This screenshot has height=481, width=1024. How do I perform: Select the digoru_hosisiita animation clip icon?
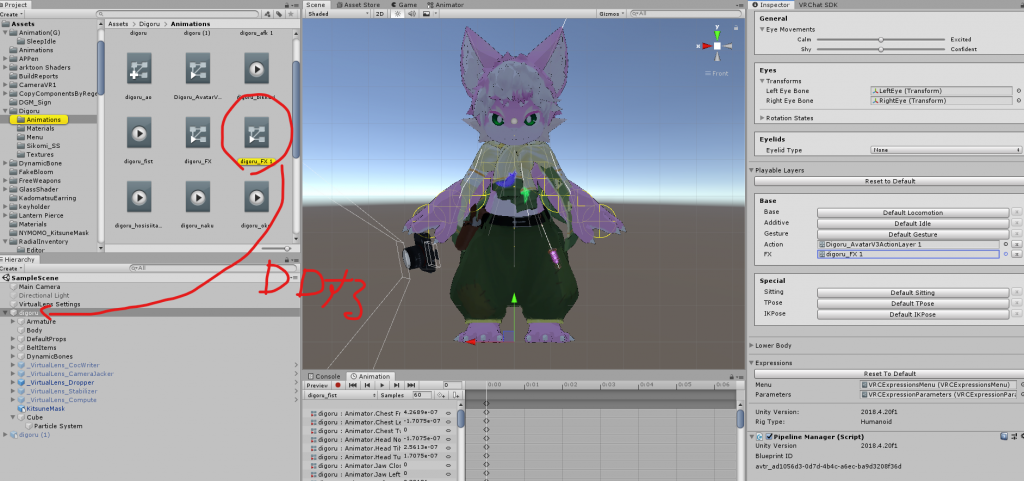point(138,196)
